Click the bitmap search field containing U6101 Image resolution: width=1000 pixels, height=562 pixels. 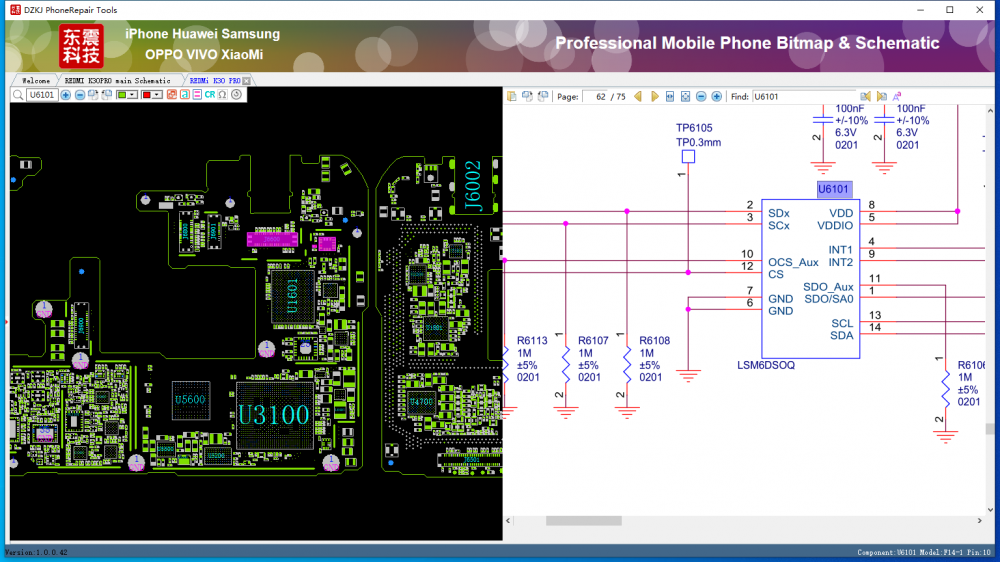[x=42, y=95]
